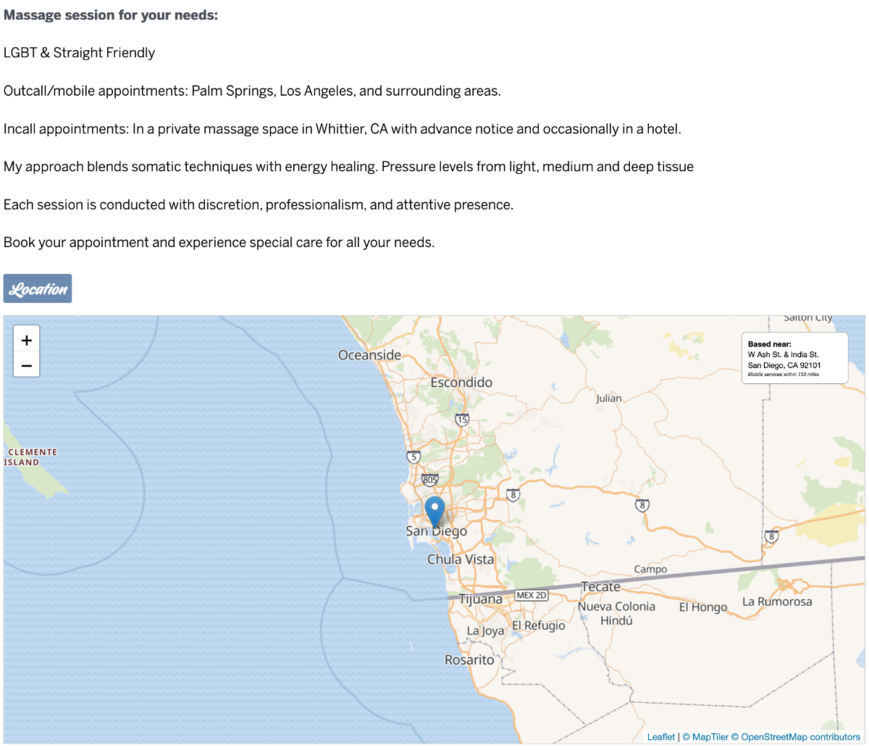The height and width of the screenshot is (750, 869).
Task: Click the Escondido city label
Action: point(461,382)
